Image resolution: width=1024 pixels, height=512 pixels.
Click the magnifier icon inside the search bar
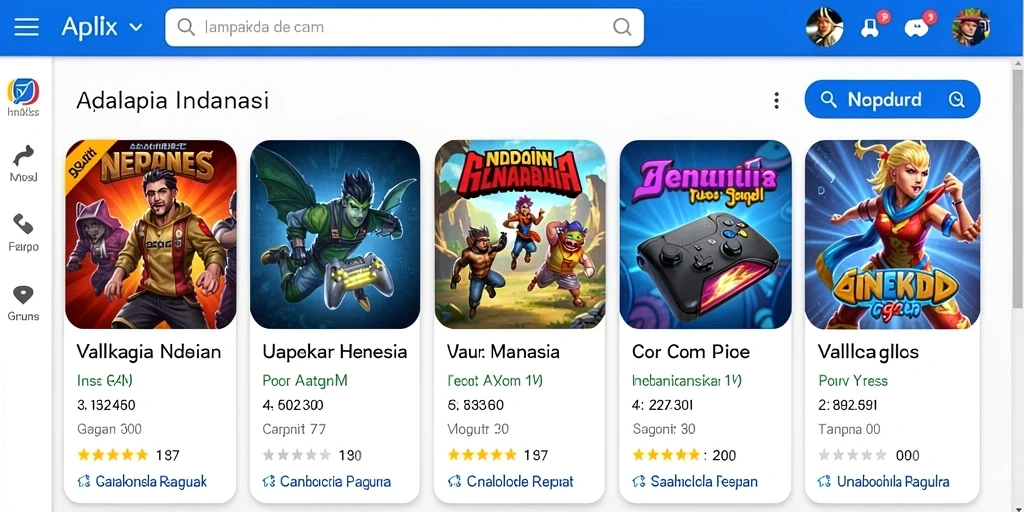pyautogui.click(x=622, y=27)
